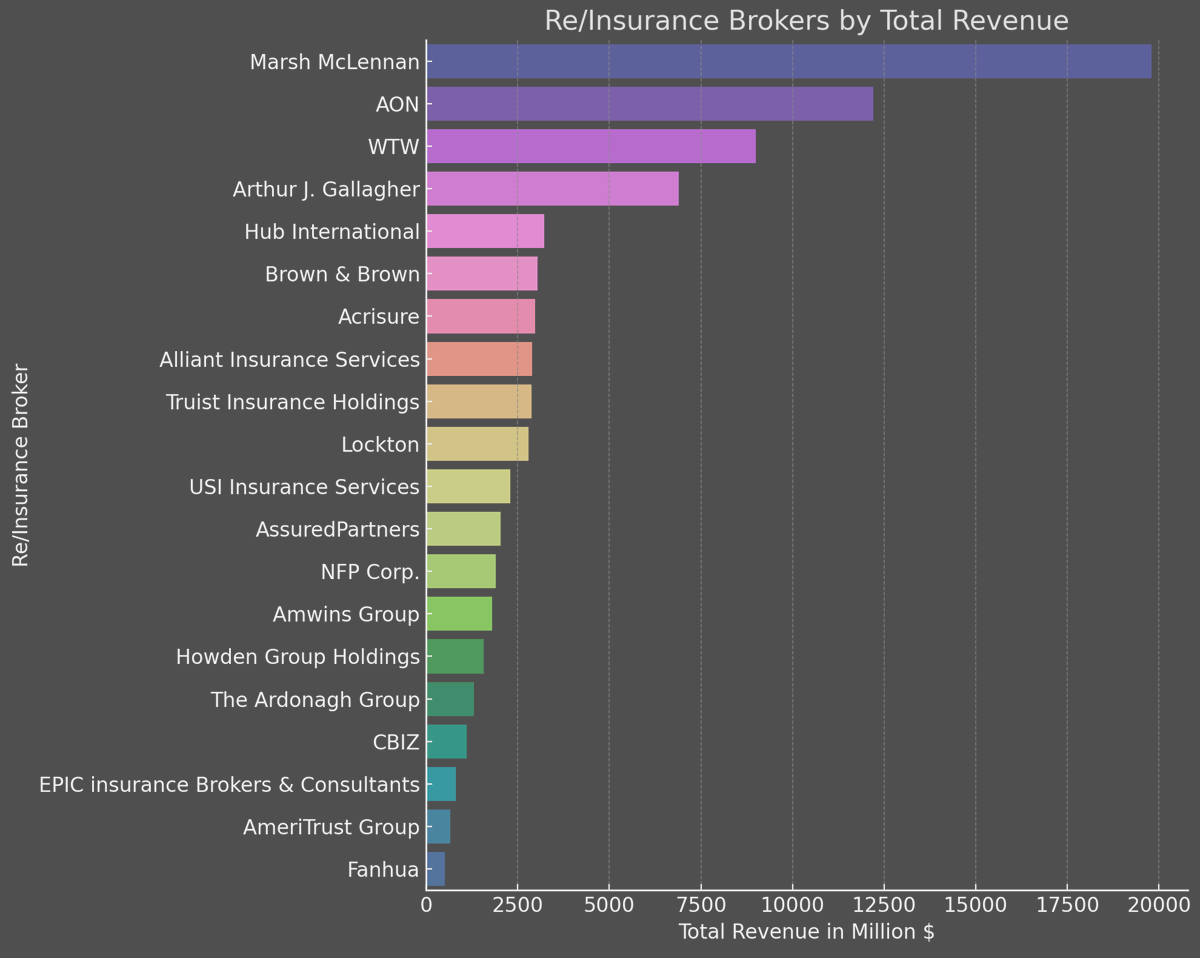Click the Hub International bar
This screenshot has width=1200, height=958.
click(x=483, y=231)
